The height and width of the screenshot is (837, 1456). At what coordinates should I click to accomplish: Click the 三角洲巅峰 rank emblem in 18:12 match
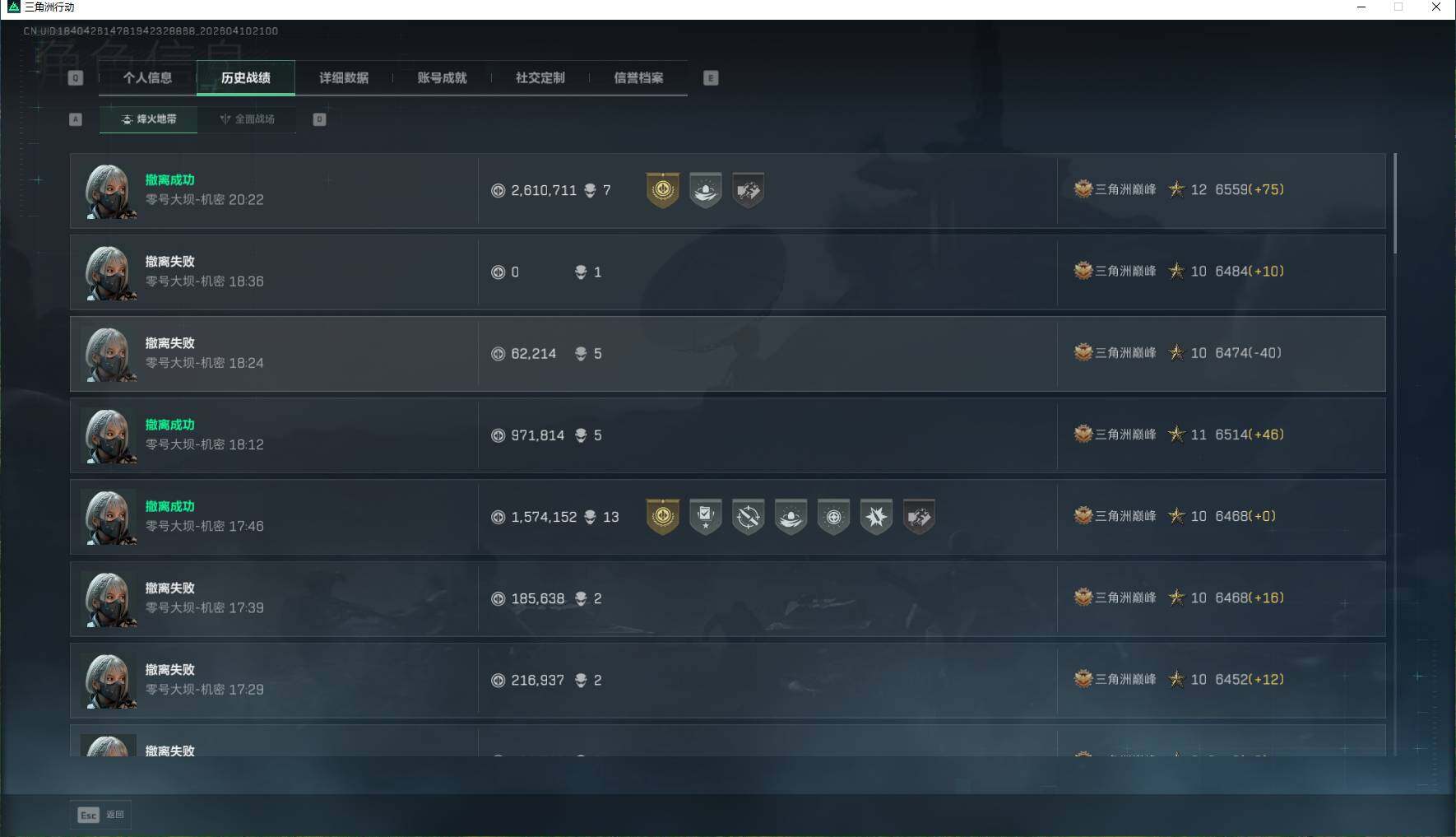pos(1083,434)
